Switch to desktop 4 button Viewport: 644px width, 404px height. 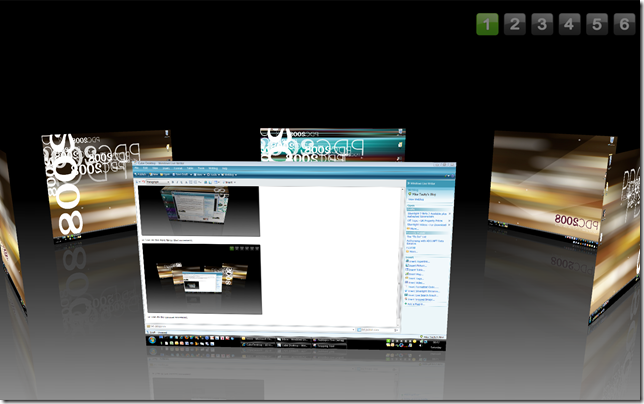pos(569,24)
